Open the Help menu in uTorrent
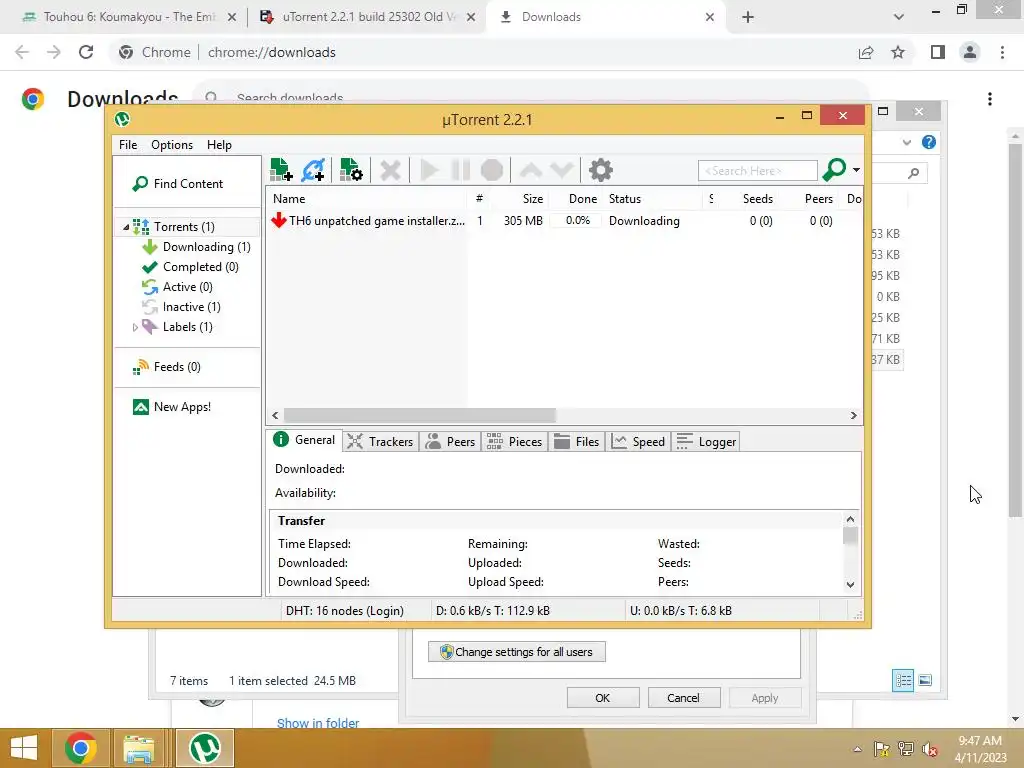This screenshot has height=768, width=1024. tap(219, 145)
